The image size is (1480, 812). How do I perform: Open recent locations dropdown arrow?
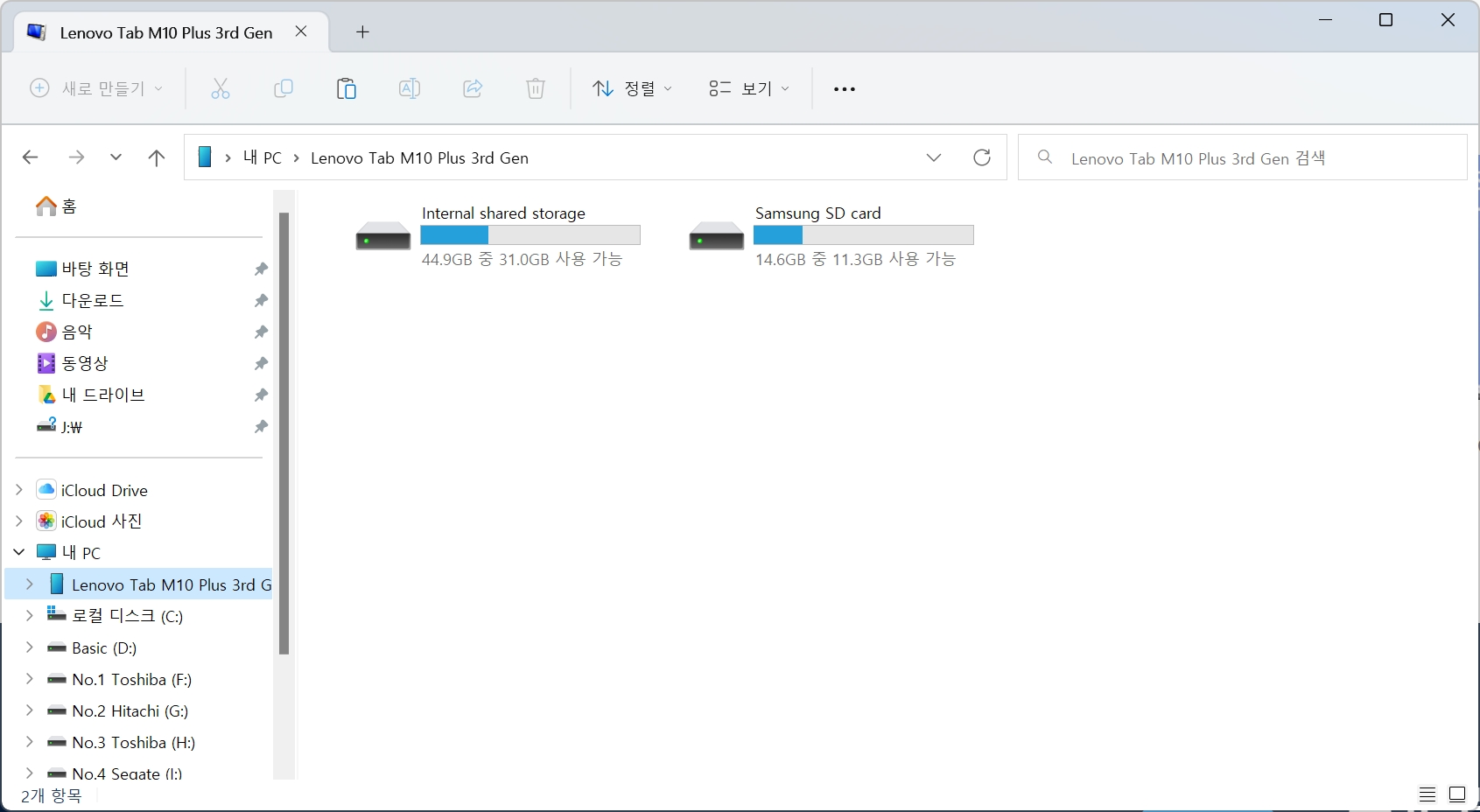pyautogui.click(x=116, y=157)
